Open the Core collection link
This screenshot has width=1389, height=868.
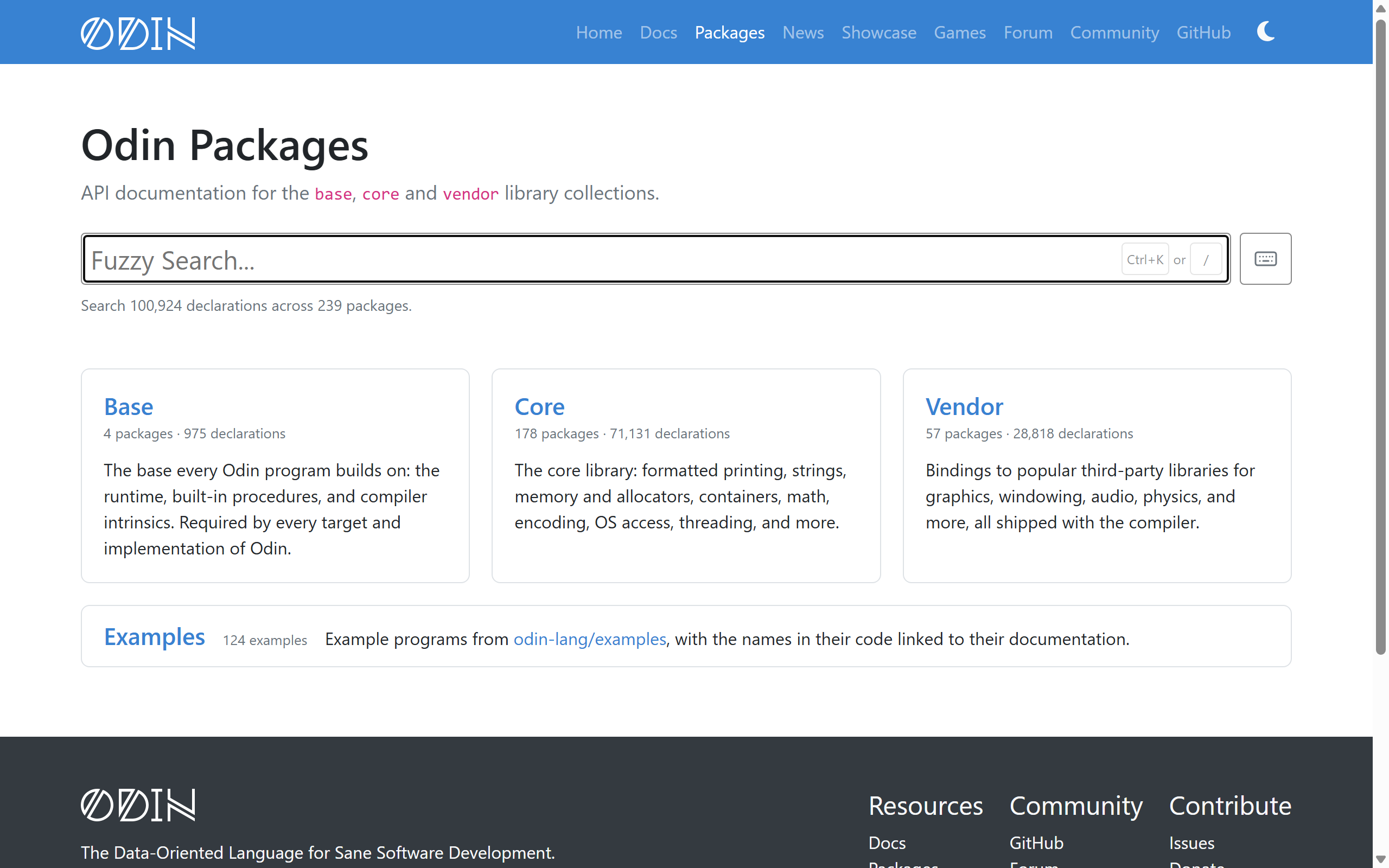click(x=539, y=407)
